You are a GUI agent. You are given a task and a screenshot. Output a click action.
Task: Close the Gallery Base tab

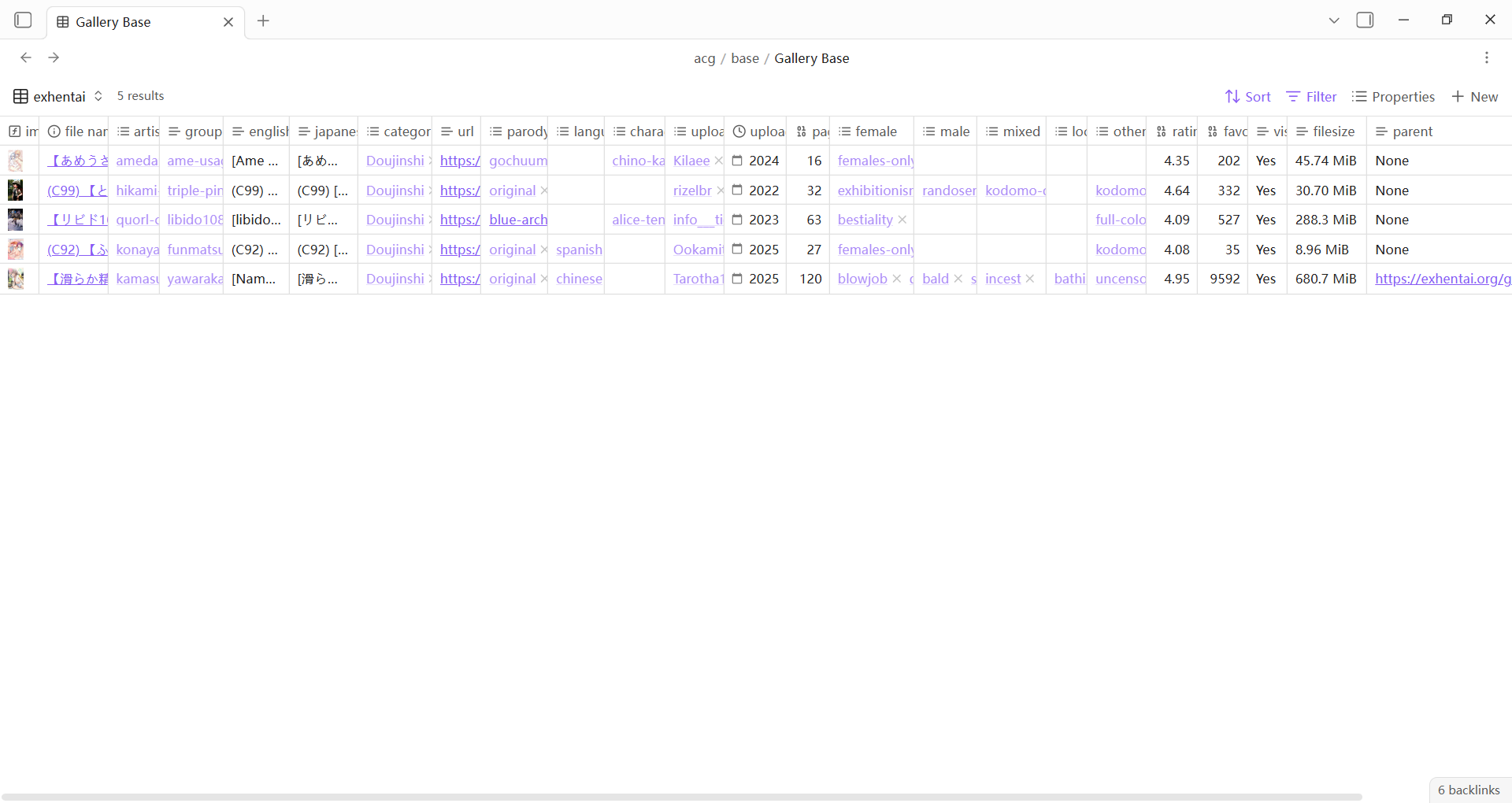pyautogui.click(x=228, y=22)
